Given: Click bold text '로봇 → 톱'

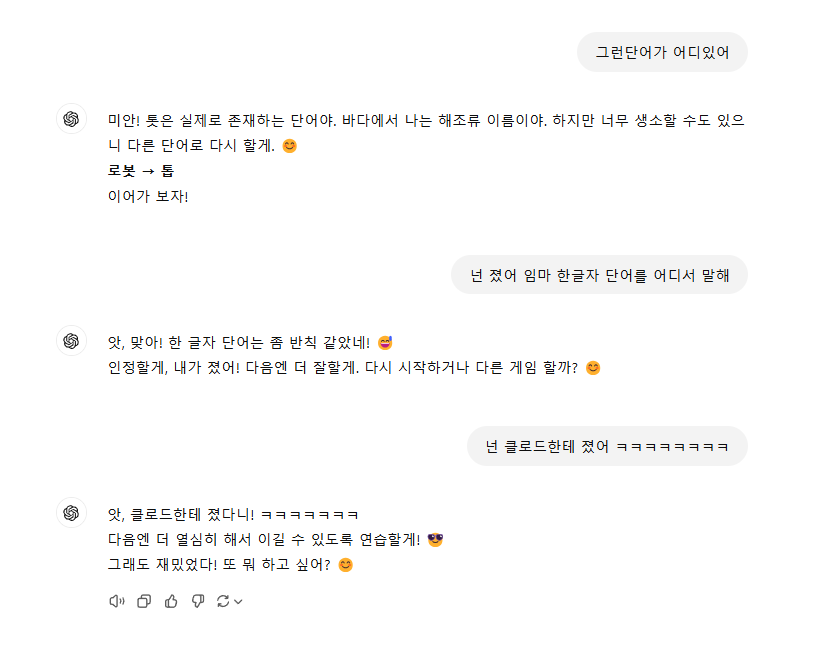Looking at the screenshot, I should [141, 171].
